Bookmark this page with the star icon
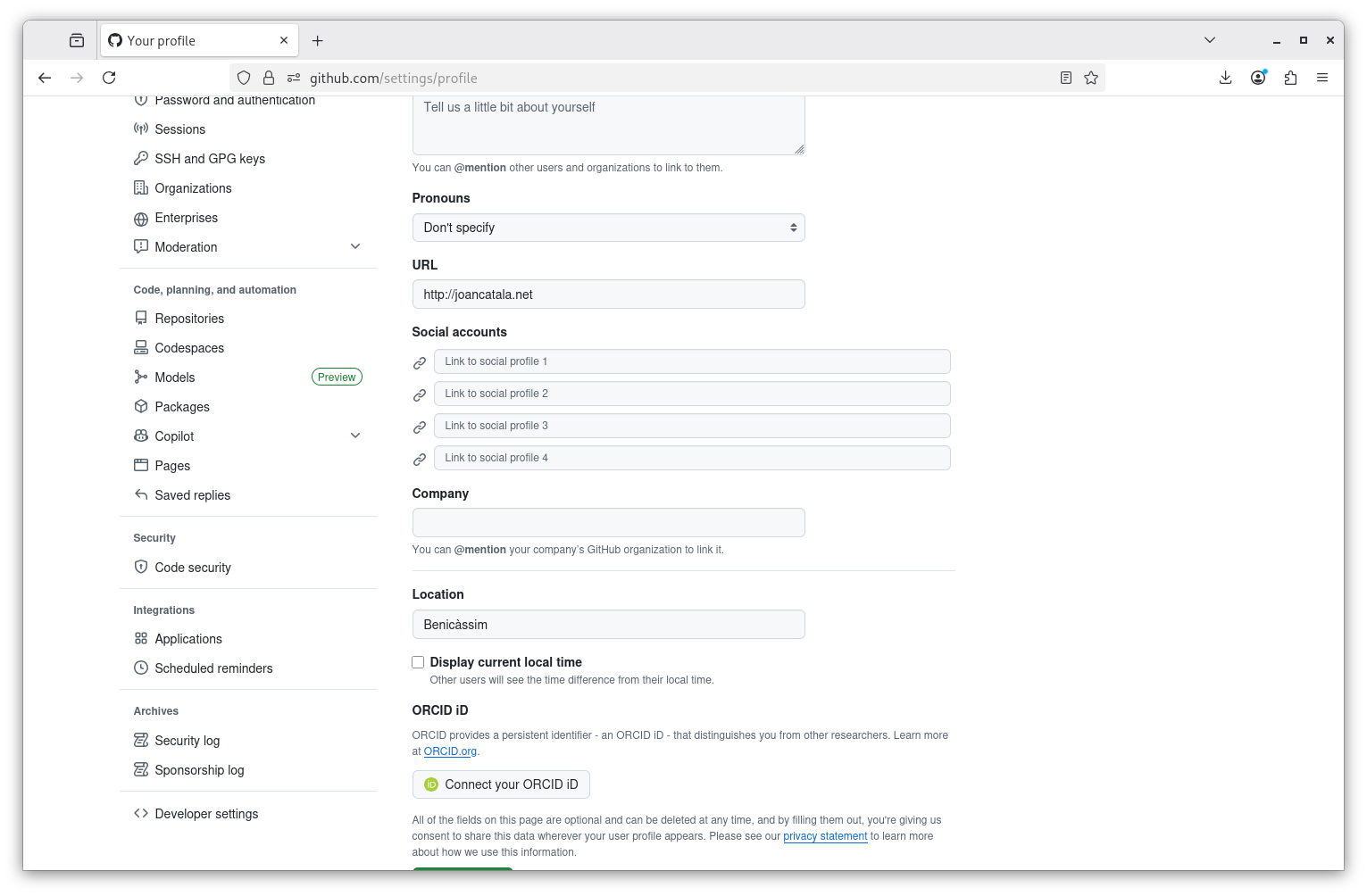 pyautogui.click(x=1091, y=78)
